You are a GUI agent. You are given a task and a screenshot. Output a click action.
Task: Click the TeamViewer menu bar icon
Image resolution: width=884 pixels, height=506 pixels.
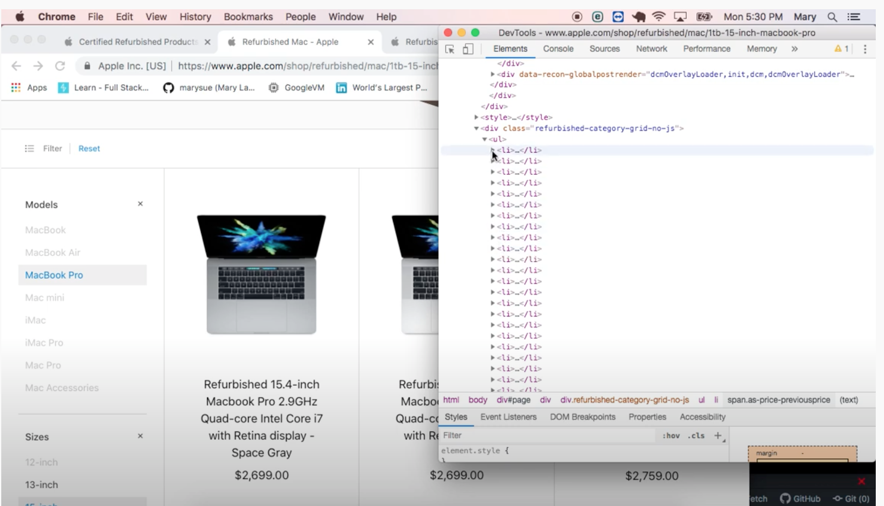(x=618, y=16)
